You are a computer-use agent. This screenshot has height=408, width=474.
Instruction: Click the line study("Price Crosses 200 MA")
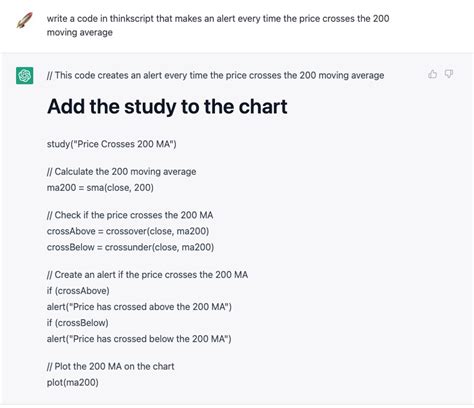coord(112,144)
